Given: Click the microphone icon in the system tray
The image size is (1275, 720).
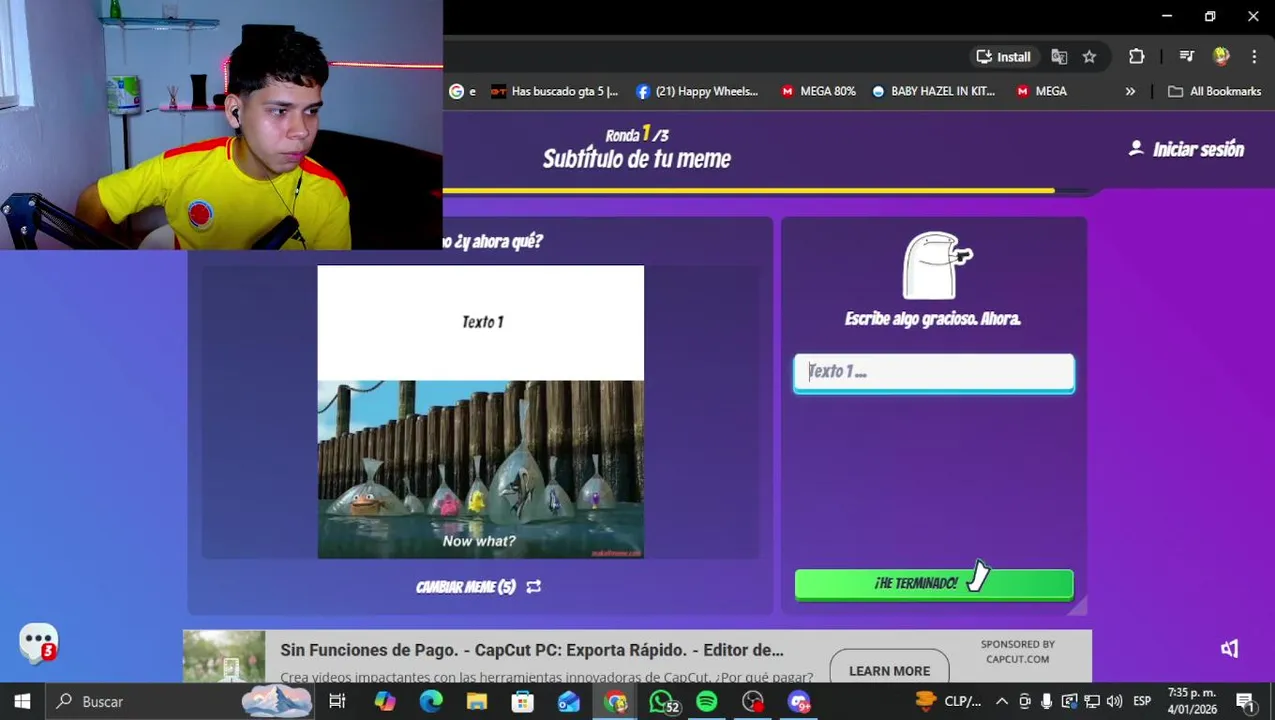Looking at the screenshot, I should [x=1046, y=702].
